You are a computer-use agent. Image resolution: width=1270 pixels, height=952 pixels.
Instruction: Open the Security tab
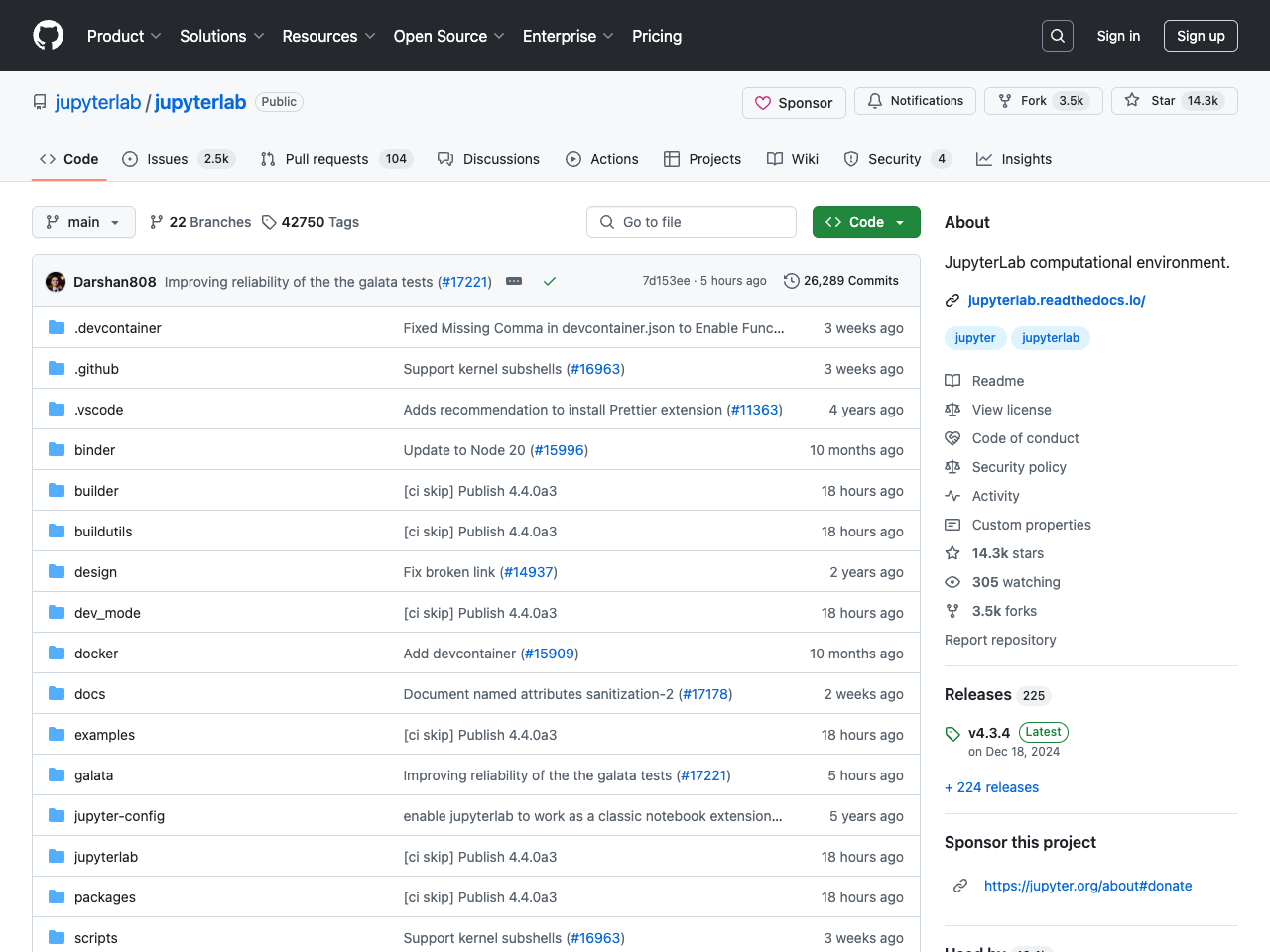click(x=897, y=159)
